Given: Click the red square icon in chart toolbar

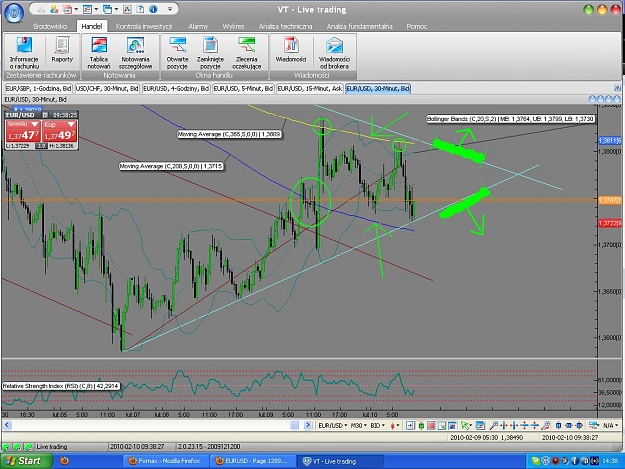Looking at the screenshot, I should click(x=431, y=426).
